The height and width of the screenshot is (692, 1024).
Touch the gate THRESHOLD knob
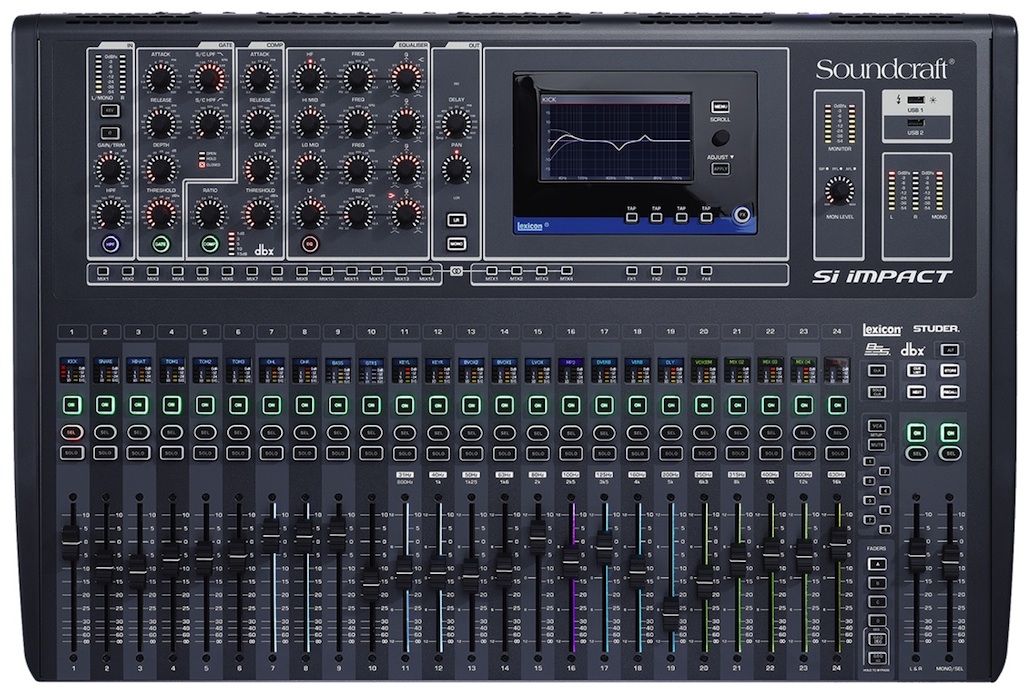tap(161, 213)
